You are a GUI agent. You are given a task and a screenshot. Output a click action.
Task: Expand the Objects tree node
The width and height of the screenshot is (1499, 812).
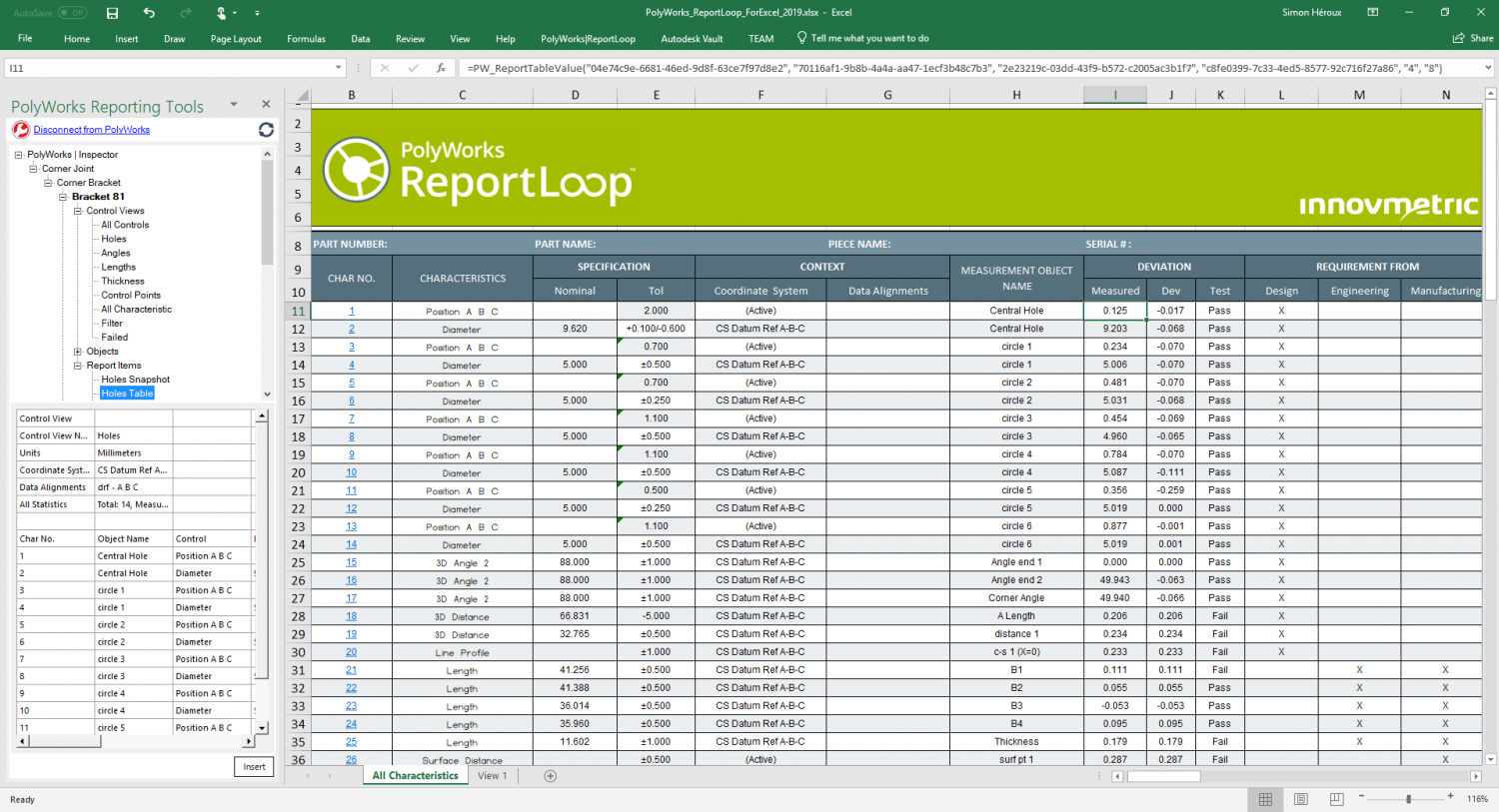click(x=78, y=352)
